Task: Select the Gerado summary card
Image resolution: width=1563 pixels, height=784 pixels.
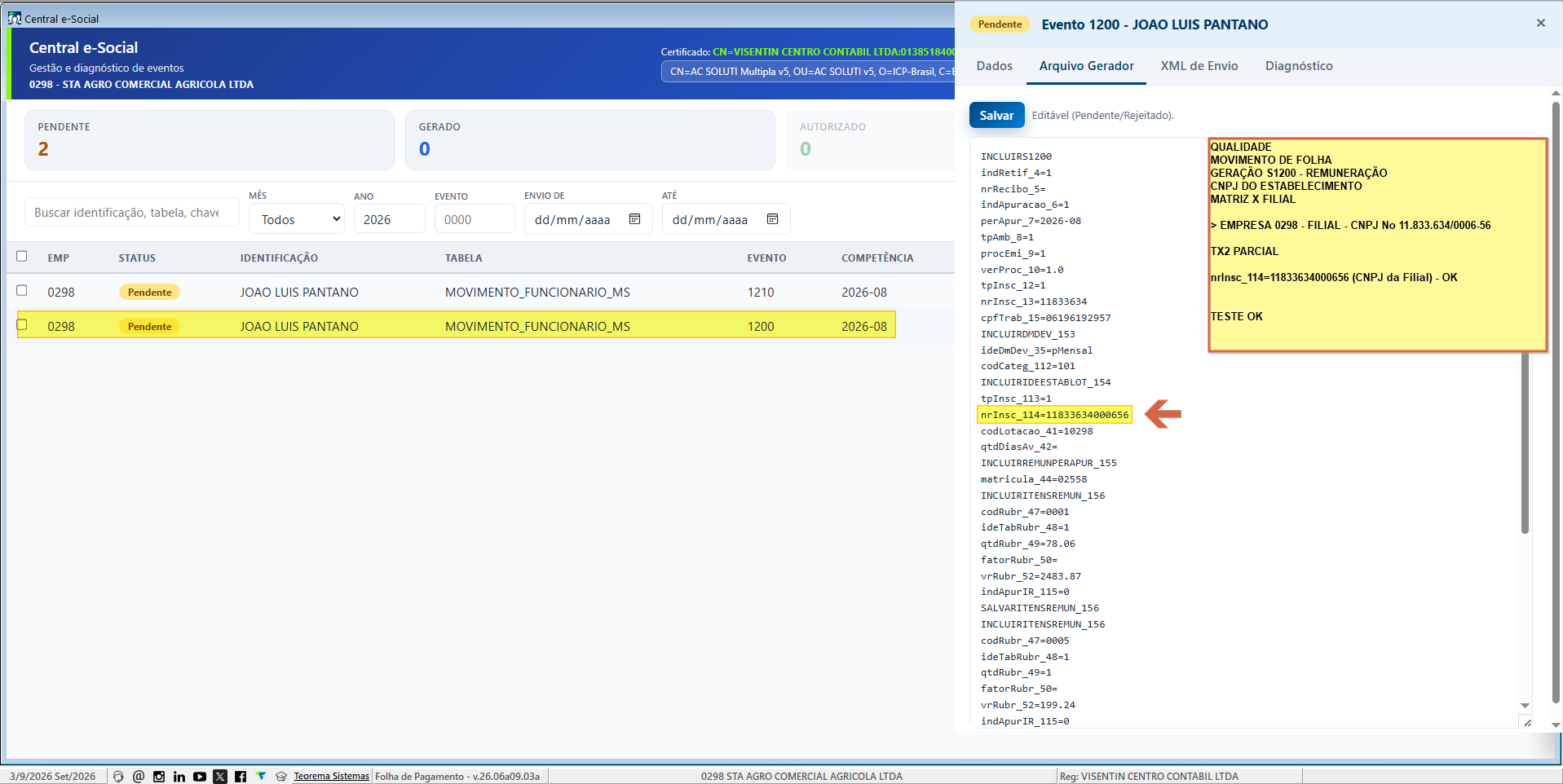Action: (590, 140)
